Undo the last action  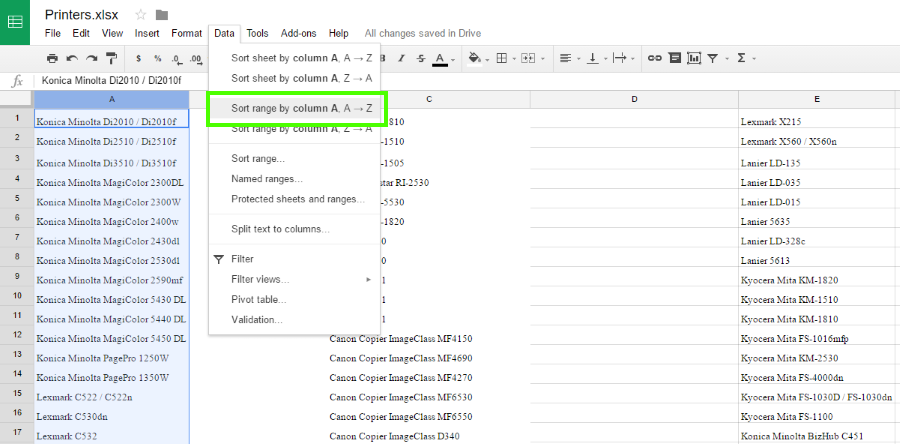click(72, 58)
